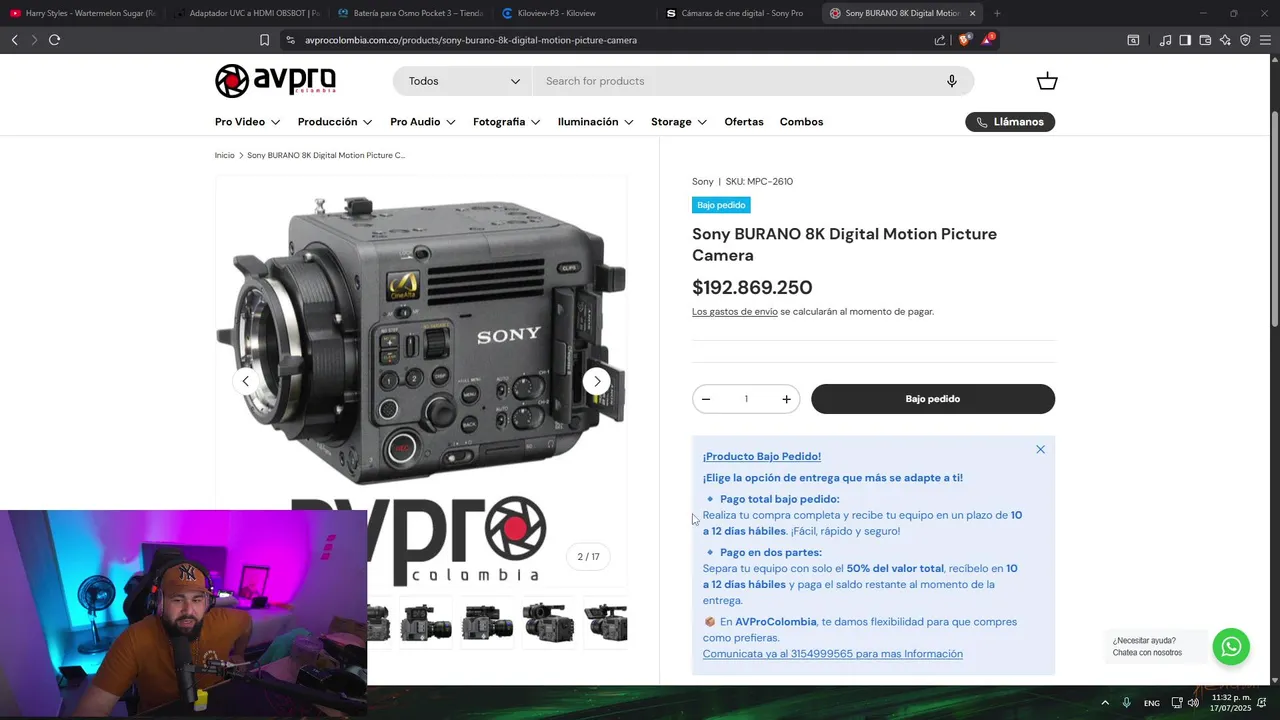Screen dimensions: 1280x720
Task: View site information icon in address bar
Action: point(290,40)
